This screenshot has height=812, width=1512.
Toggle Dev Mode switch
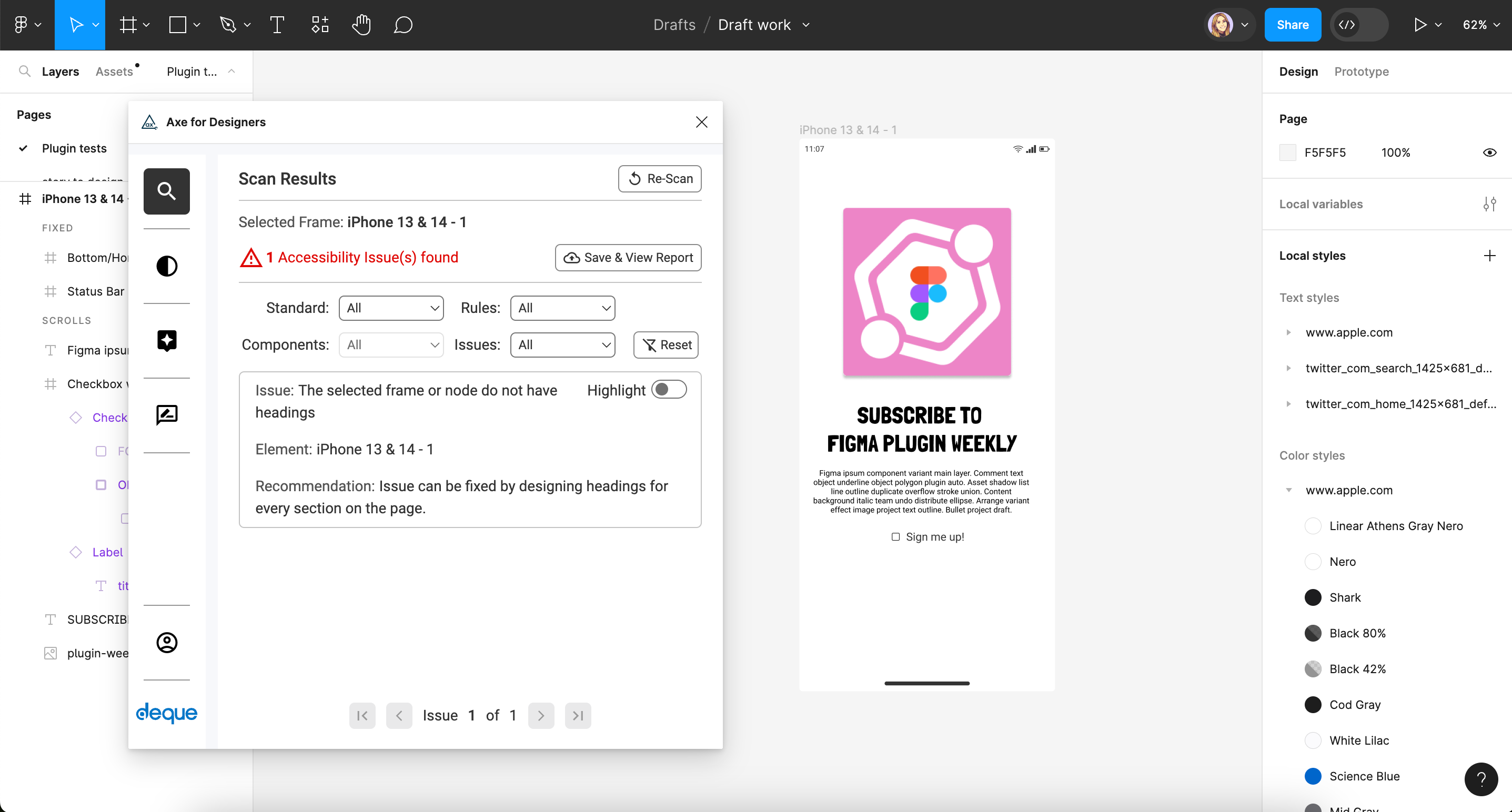[1359, 25]
